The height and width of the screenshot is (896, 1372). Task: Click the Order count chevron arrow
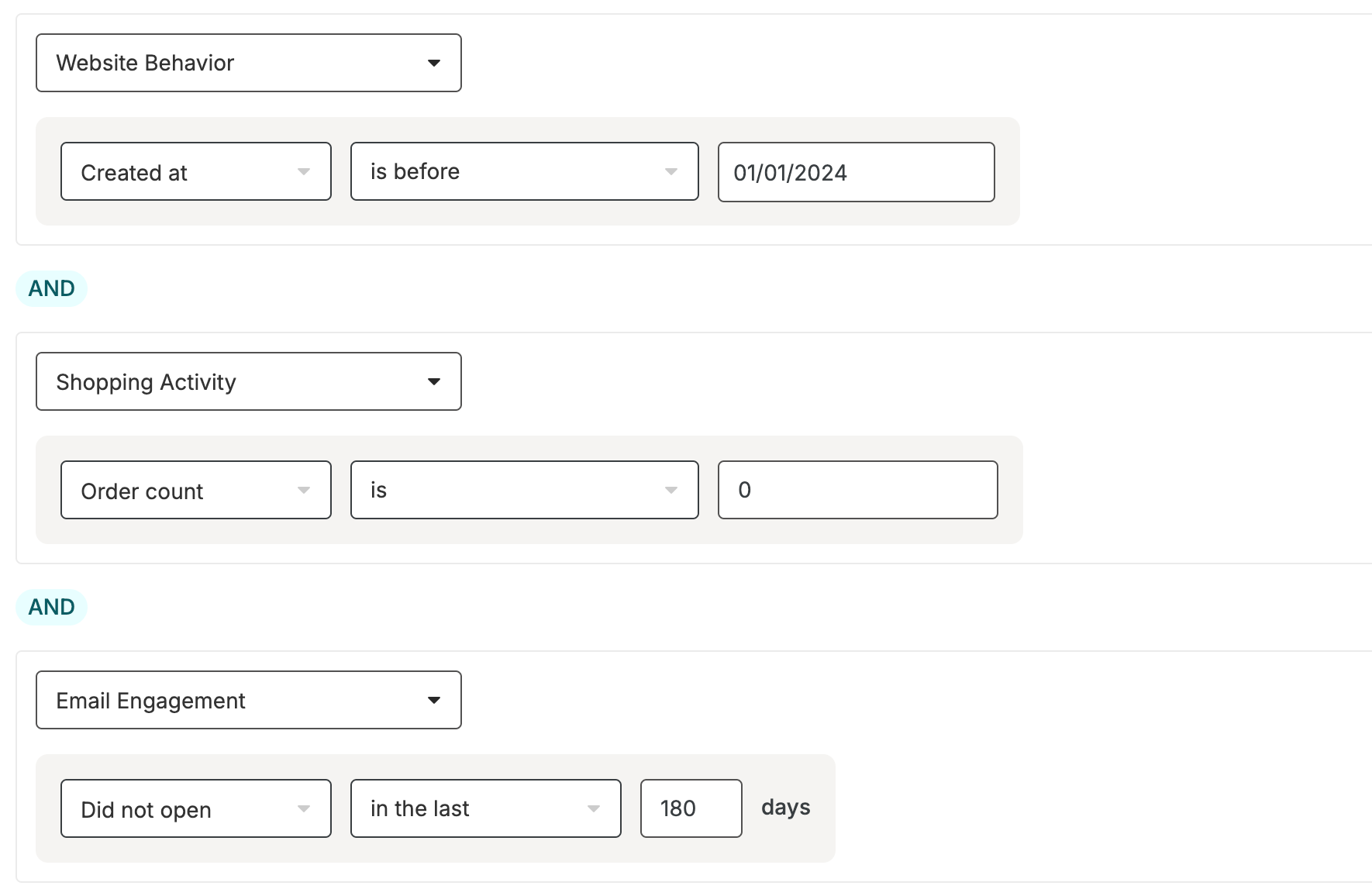tap(304, 490)
